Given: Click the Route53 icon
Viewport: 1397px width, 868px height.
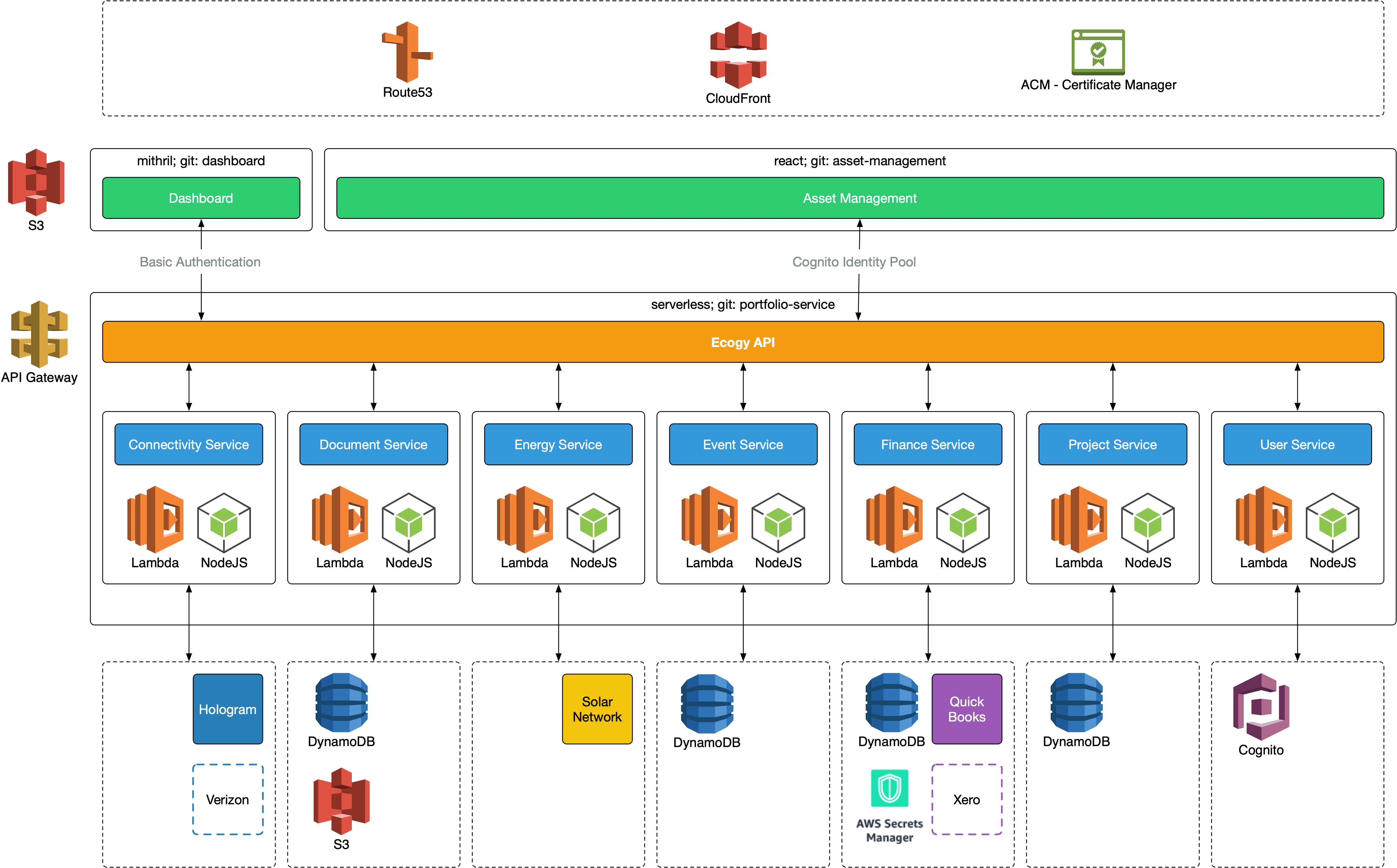Looking at the screenshot, I should (407, 52).
